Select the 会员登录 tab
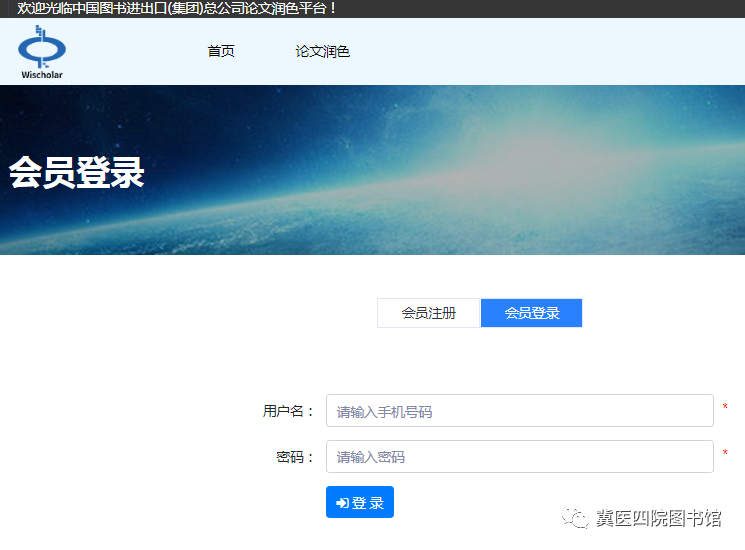Viewport: 745px width, 550px height. click(532, 313)
